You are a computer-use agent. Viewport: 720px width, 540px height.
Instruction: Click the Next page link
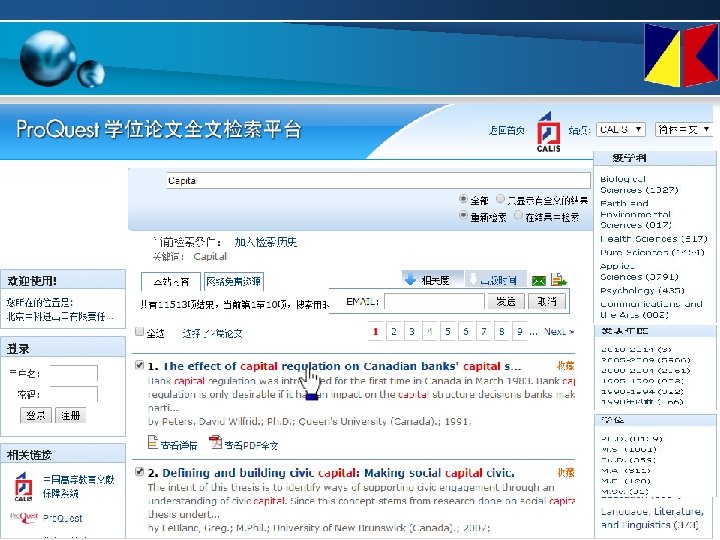point(559,332)
